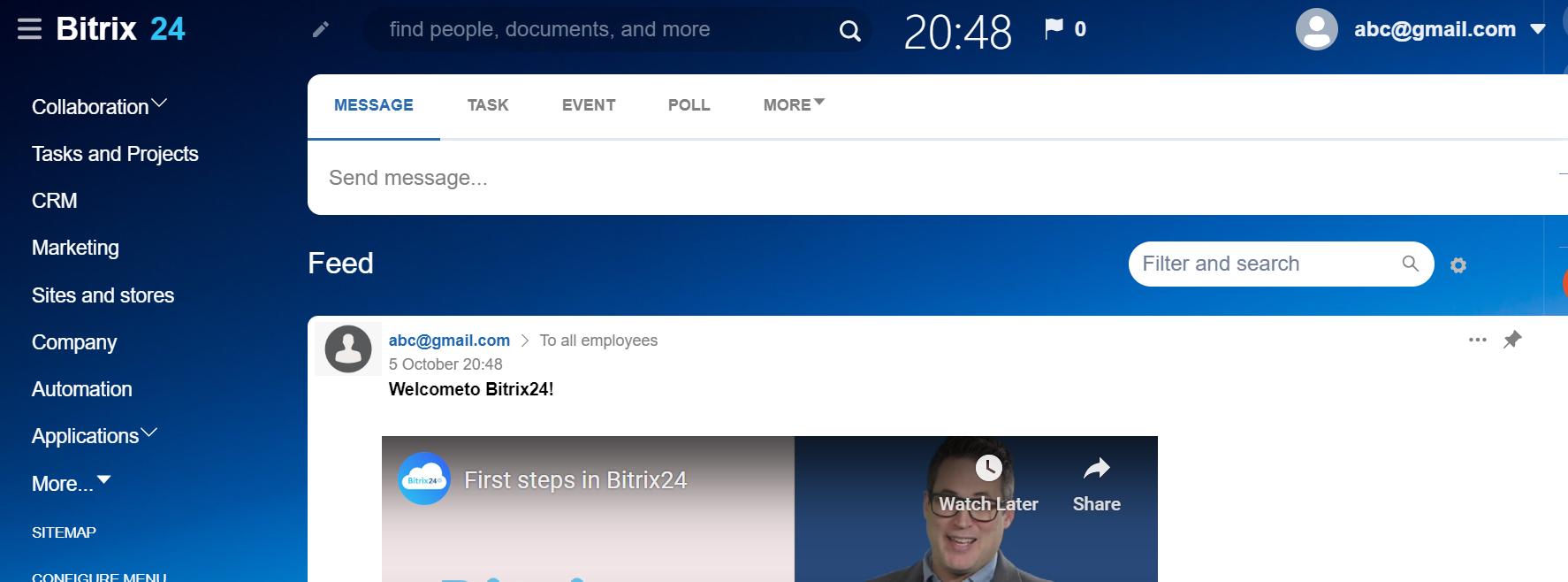This screenshot has width=1568, height=582.
Task: Click the magnifier icon in global search
Action: pos(849,31)
